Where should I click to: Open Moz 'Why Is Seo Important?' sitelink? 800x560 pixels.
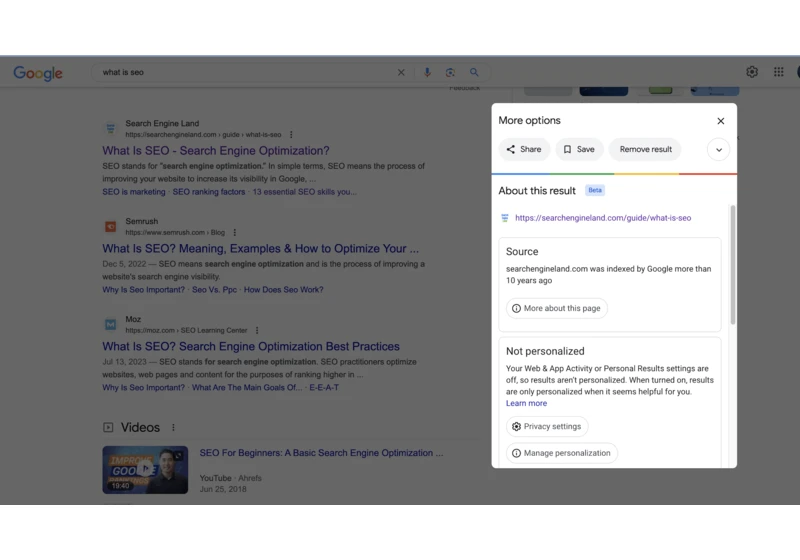[143, 388]
